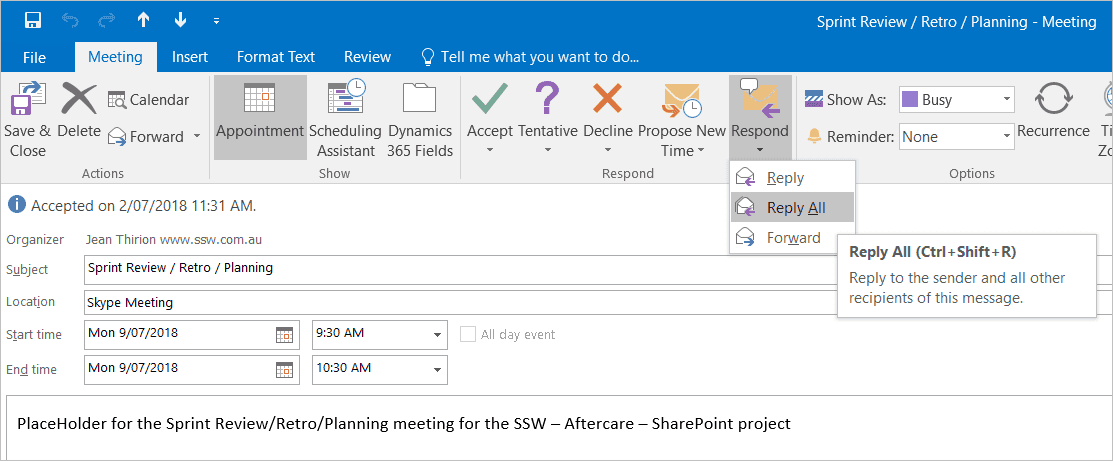Open the Format Text tab
This screenshot has width=1113, height=461.
276,57
